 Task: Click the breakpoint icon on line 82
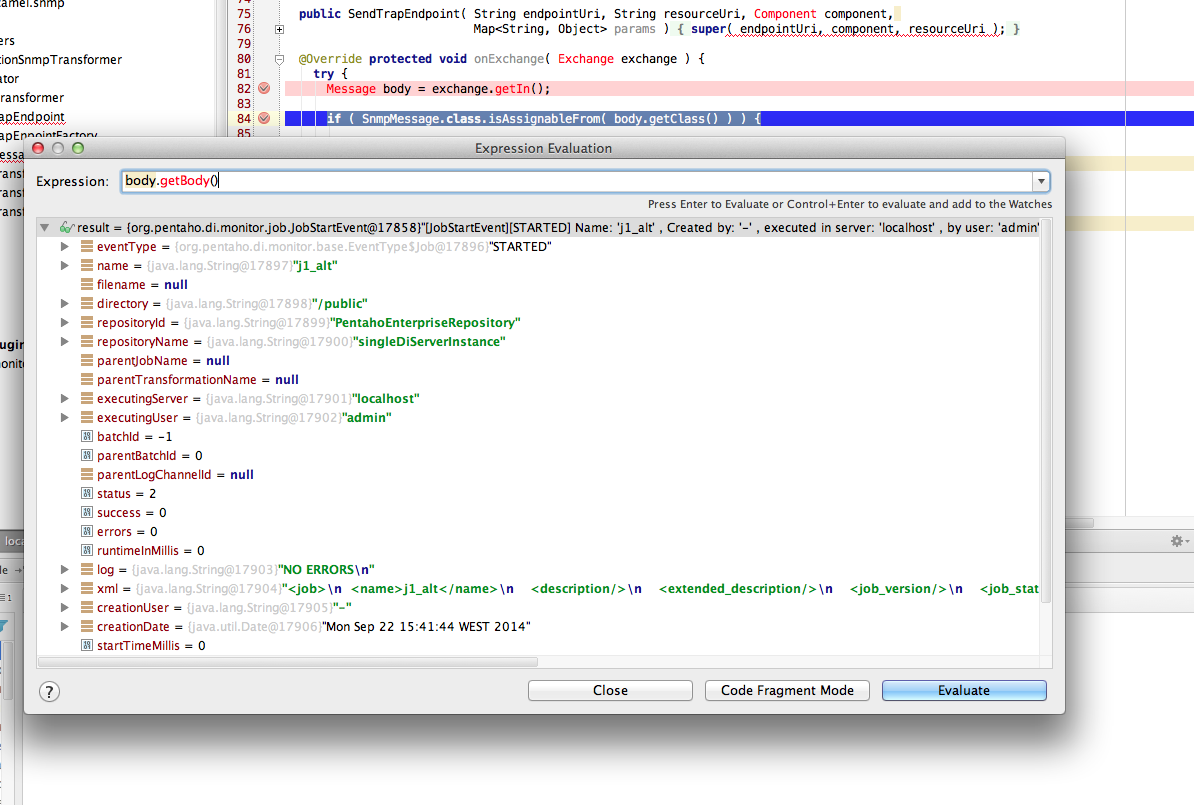click(264, 88)
